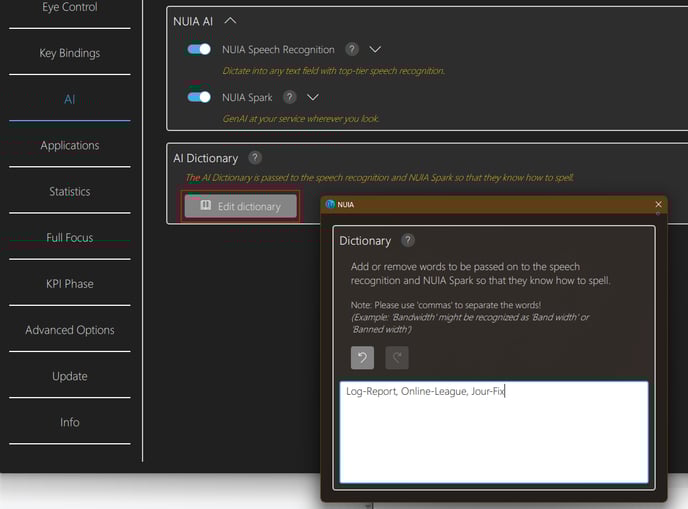Open the Key Bindings tab
Image resolution: width=688 pixels, height=509 pixels.
click(70, 53)
